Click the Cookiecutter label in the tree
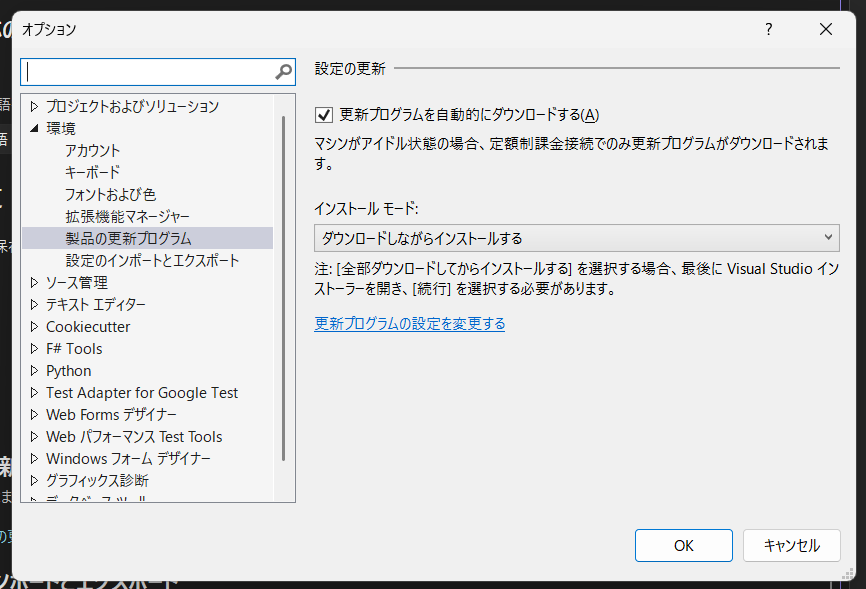The width and height of the screenshot is (866, 589). click(88, 327)
